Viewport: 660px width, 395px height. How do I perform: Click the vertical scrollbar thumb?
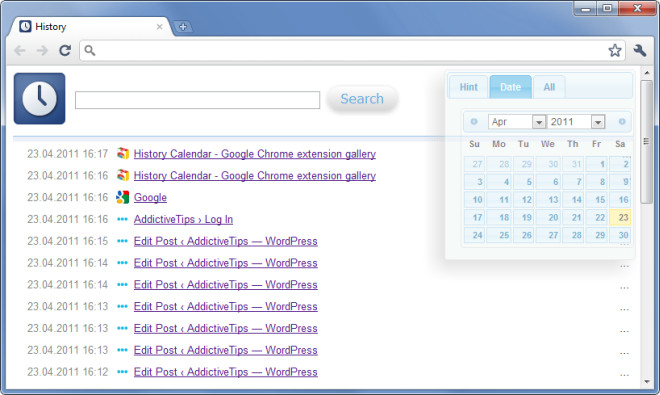(647, 142)
